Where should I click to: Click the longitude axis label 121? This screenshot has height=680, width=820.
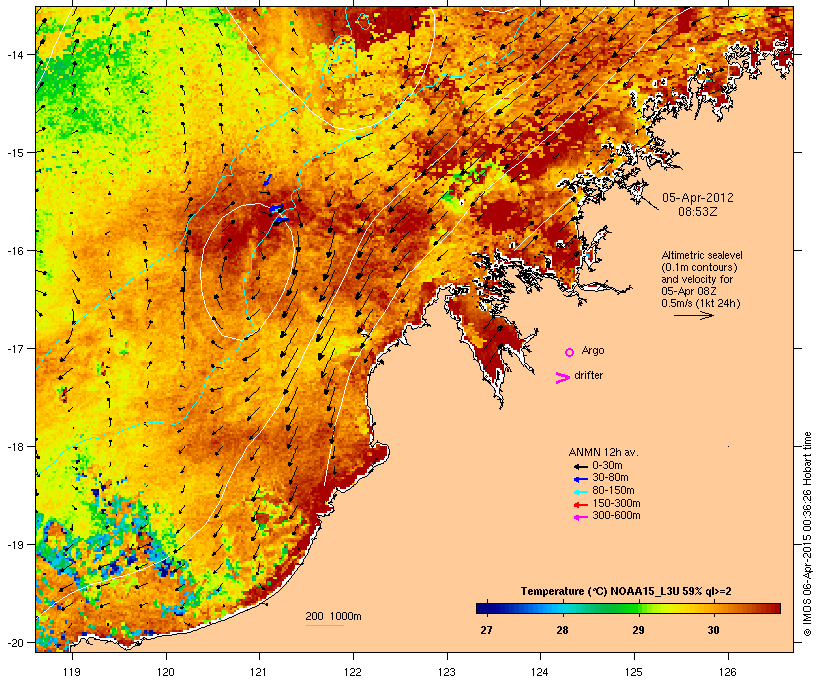click(259, 672)
